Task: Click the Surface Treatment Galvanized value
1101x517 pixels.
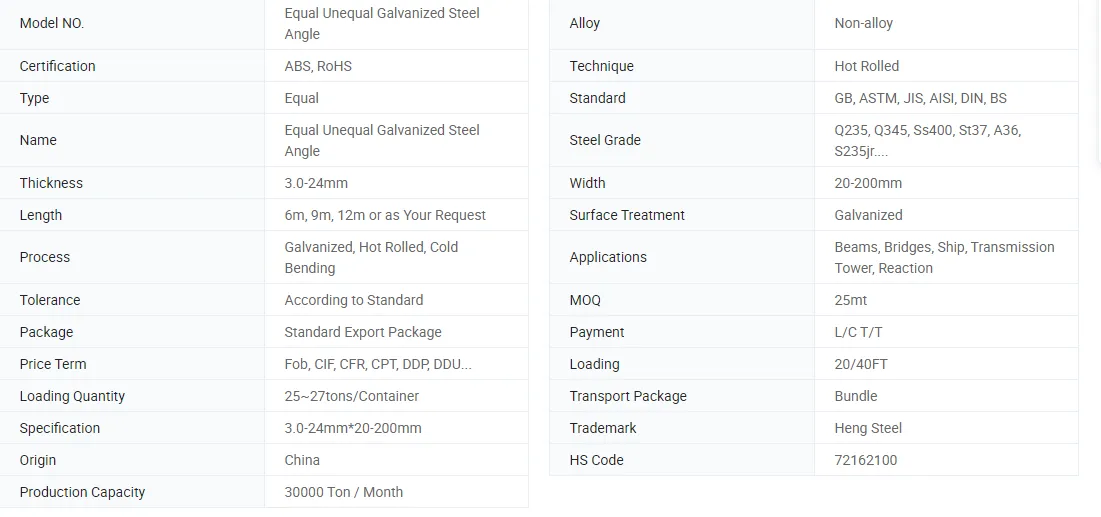Action: (869, 216)
